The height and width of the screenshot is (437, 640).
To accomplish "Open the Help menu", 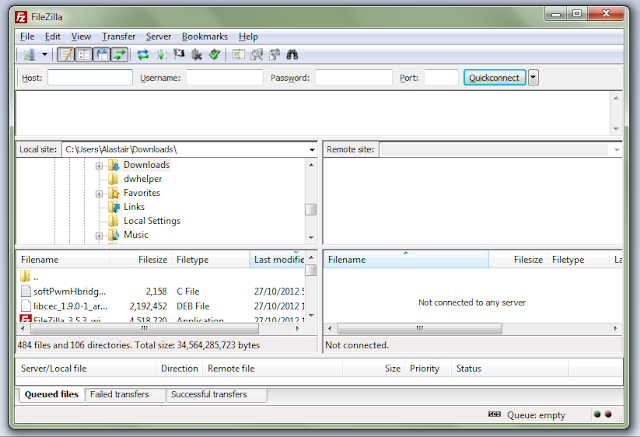I will pos(248,37).
